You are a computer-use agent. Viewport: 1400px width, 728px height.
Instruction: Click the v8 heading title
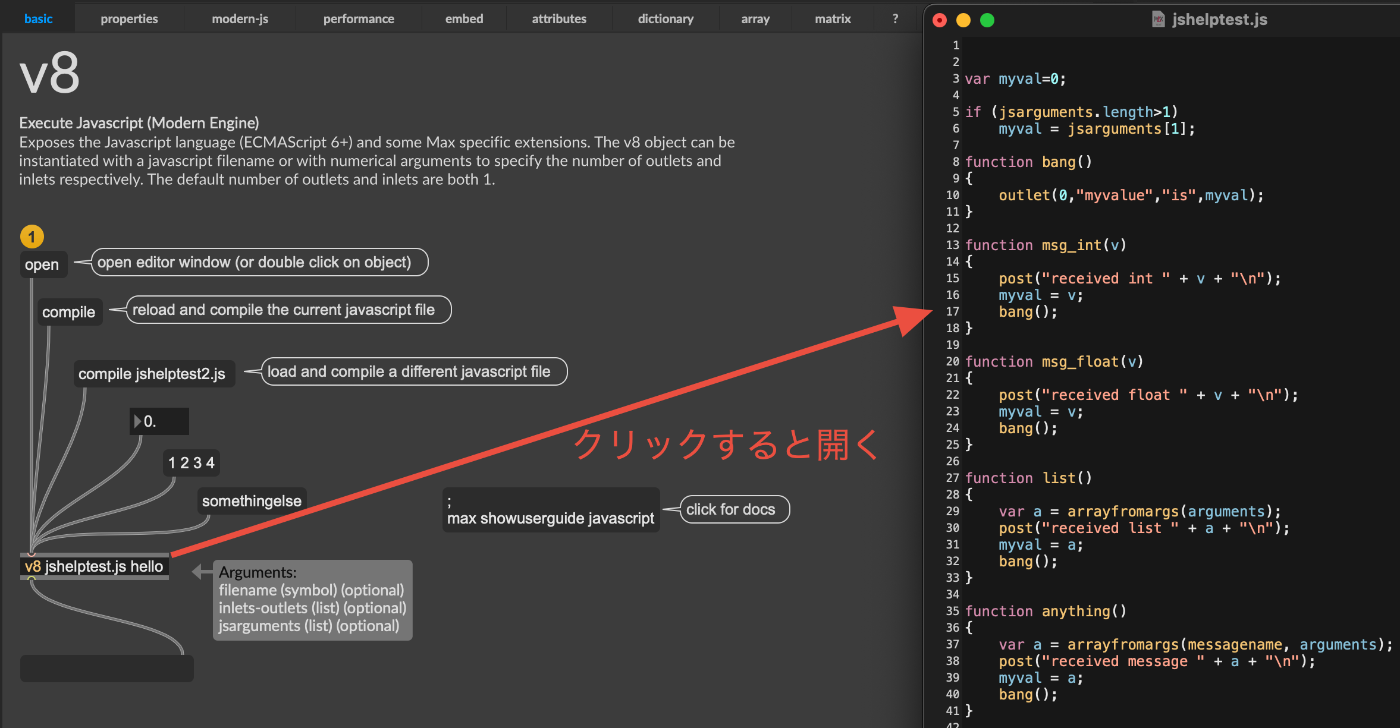tap(50, 74)
